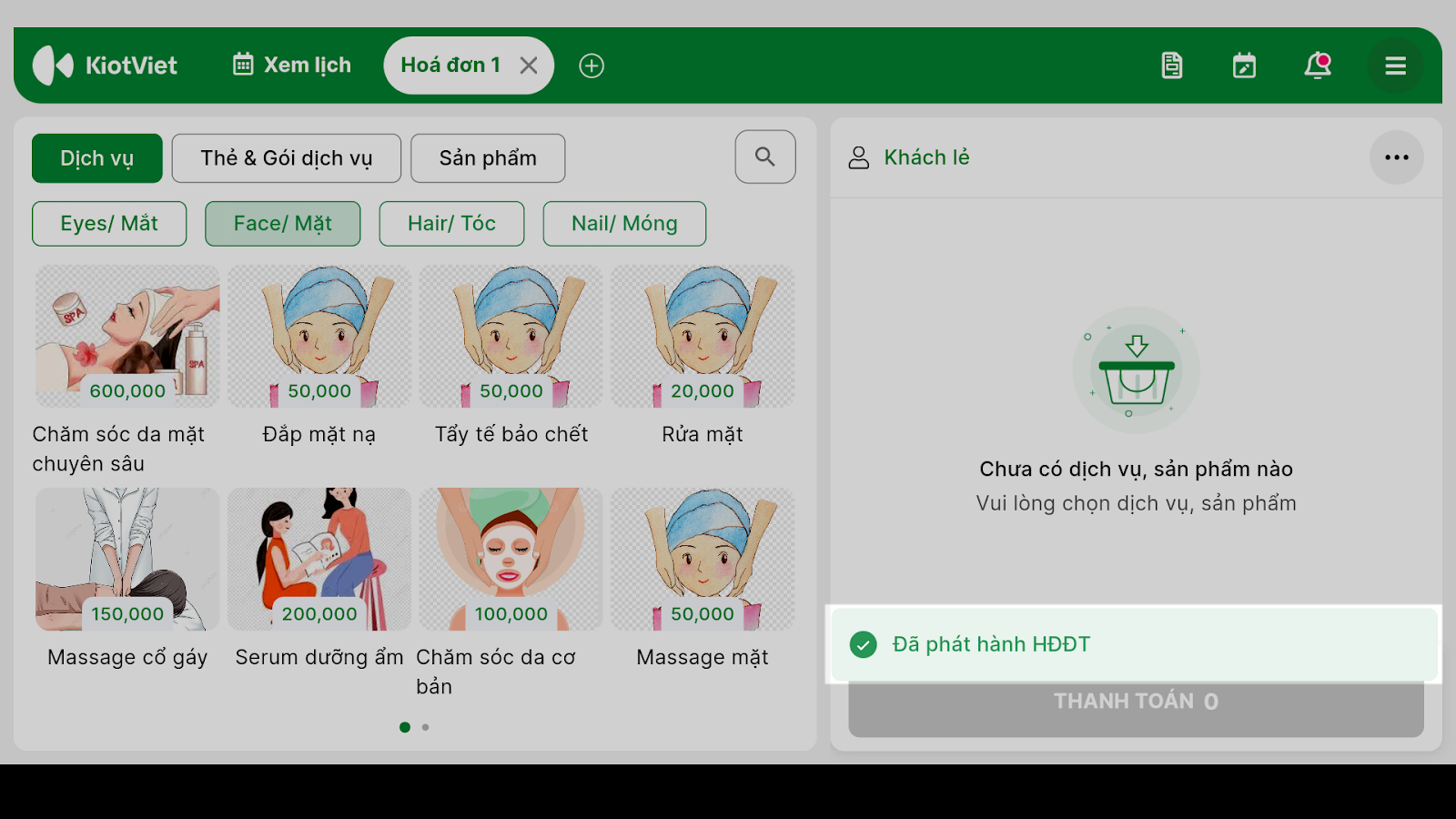Open the three-dots customer options
Image resolution: width=1456 pixels, height=819 pixels.
pyautogui.click(x=1397, y=157)
